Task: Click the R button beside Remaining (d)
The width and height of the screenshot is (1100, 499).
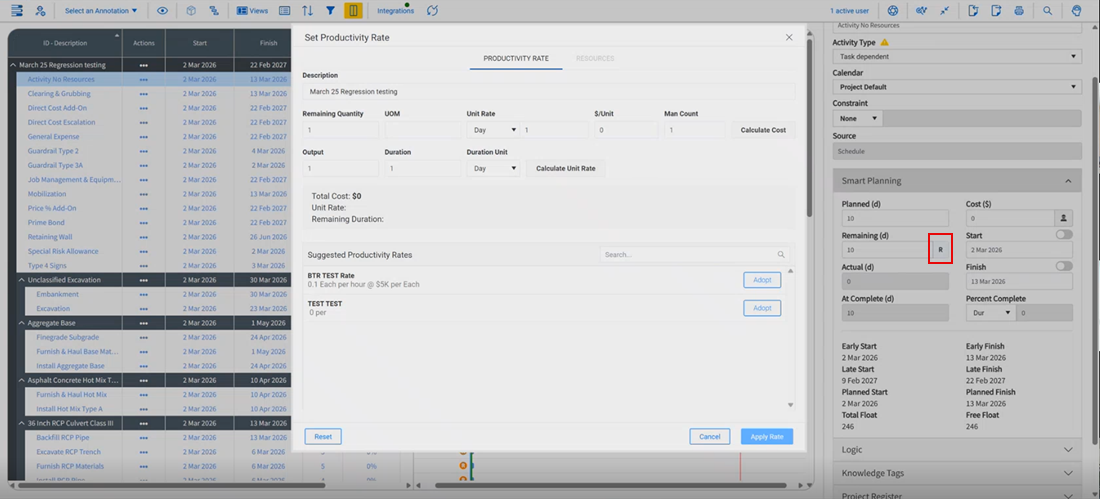Action: pos(940,250)
